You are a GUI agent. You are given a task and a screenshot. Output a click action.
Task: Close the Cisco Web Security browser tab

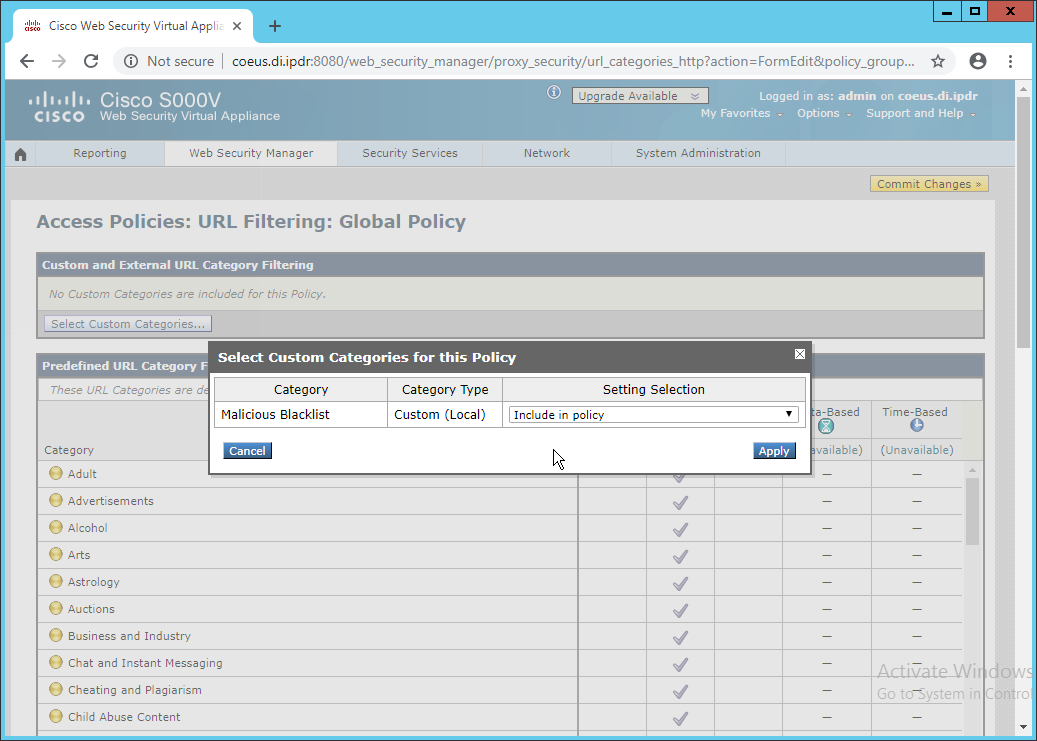coord(237,26)
